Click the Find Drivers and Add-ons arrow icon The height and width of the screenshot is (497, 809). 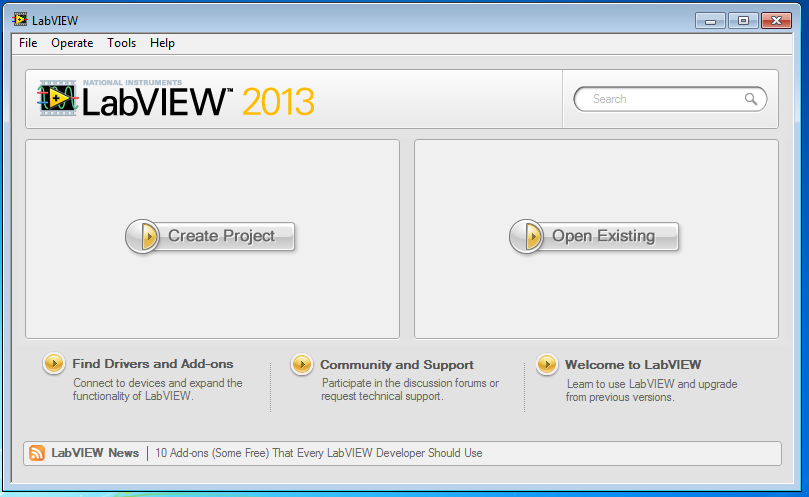click(54, 363)
